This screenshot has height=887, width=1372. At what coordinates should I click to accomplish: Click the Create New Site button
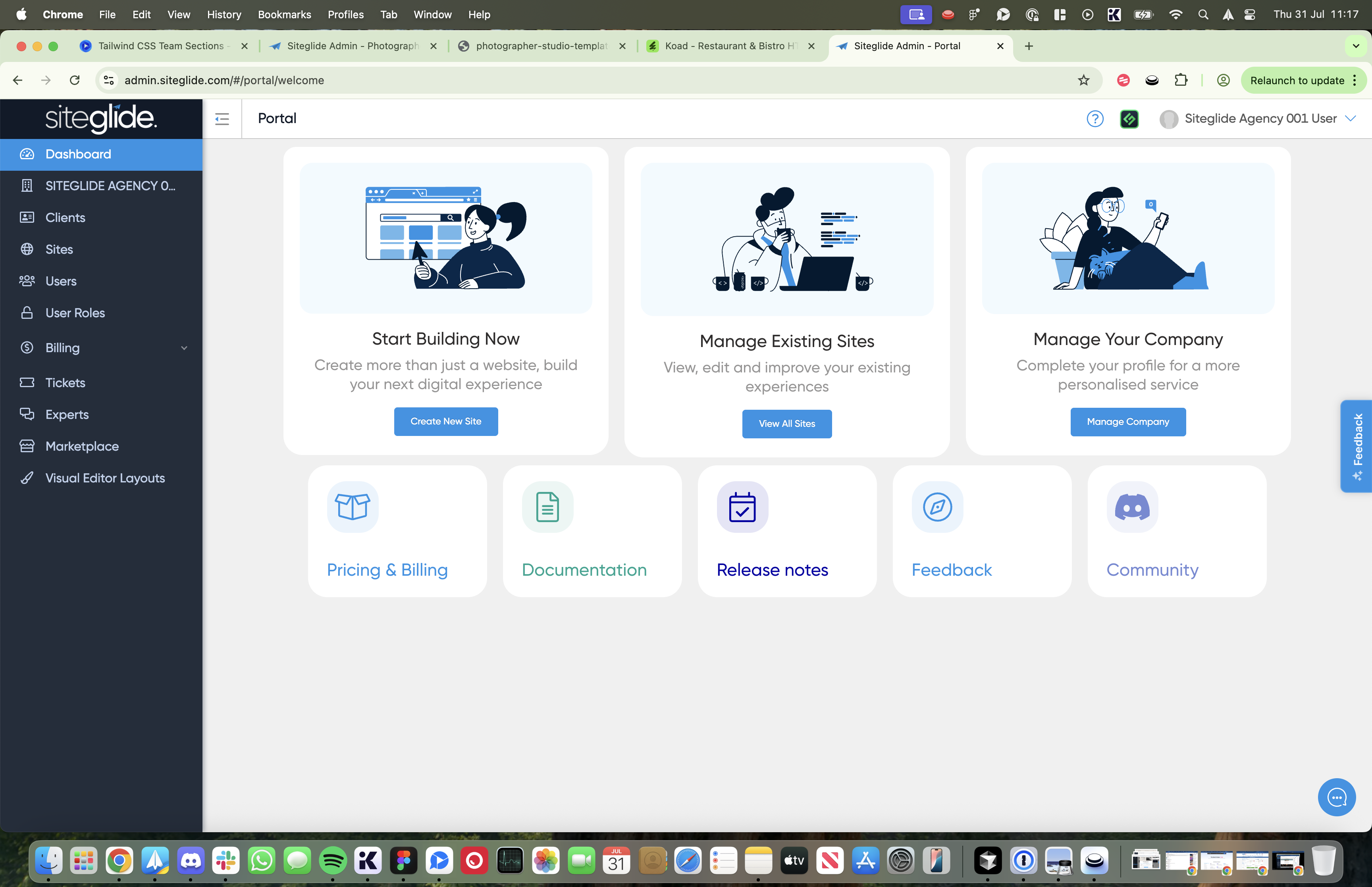(446, 421)
